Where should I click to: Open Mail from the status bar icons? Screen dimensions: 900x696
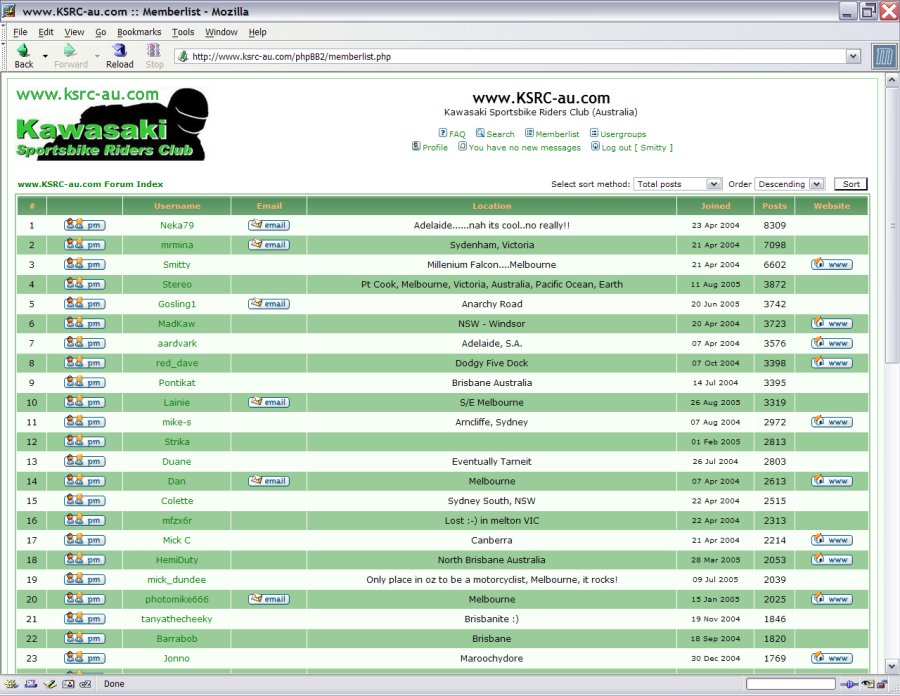coord(31,684)
